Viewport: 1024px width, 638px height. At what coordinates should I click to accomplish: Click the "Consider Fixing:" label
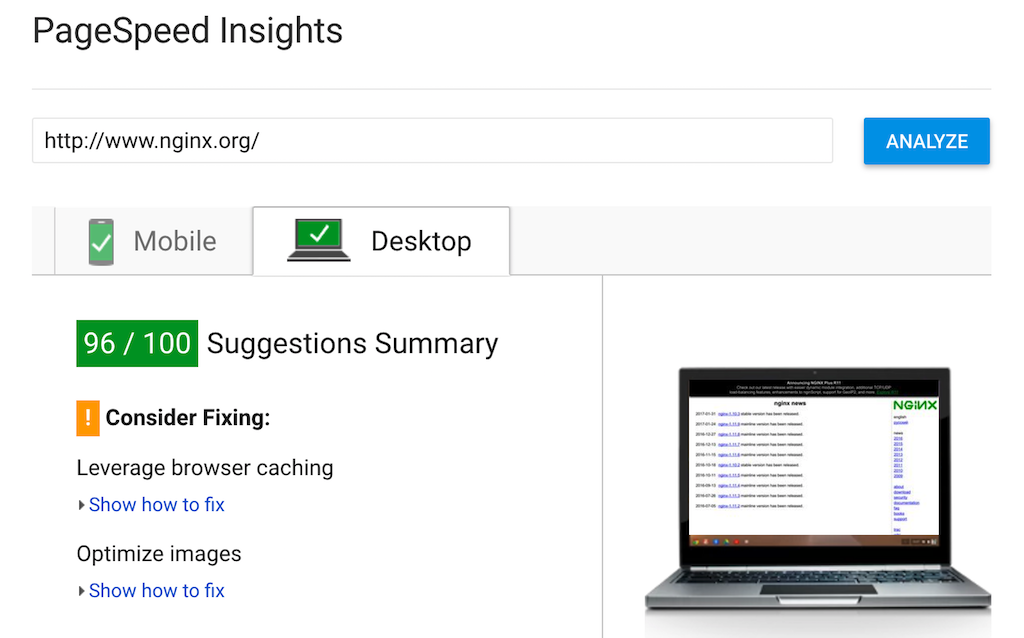pos(188,418)
